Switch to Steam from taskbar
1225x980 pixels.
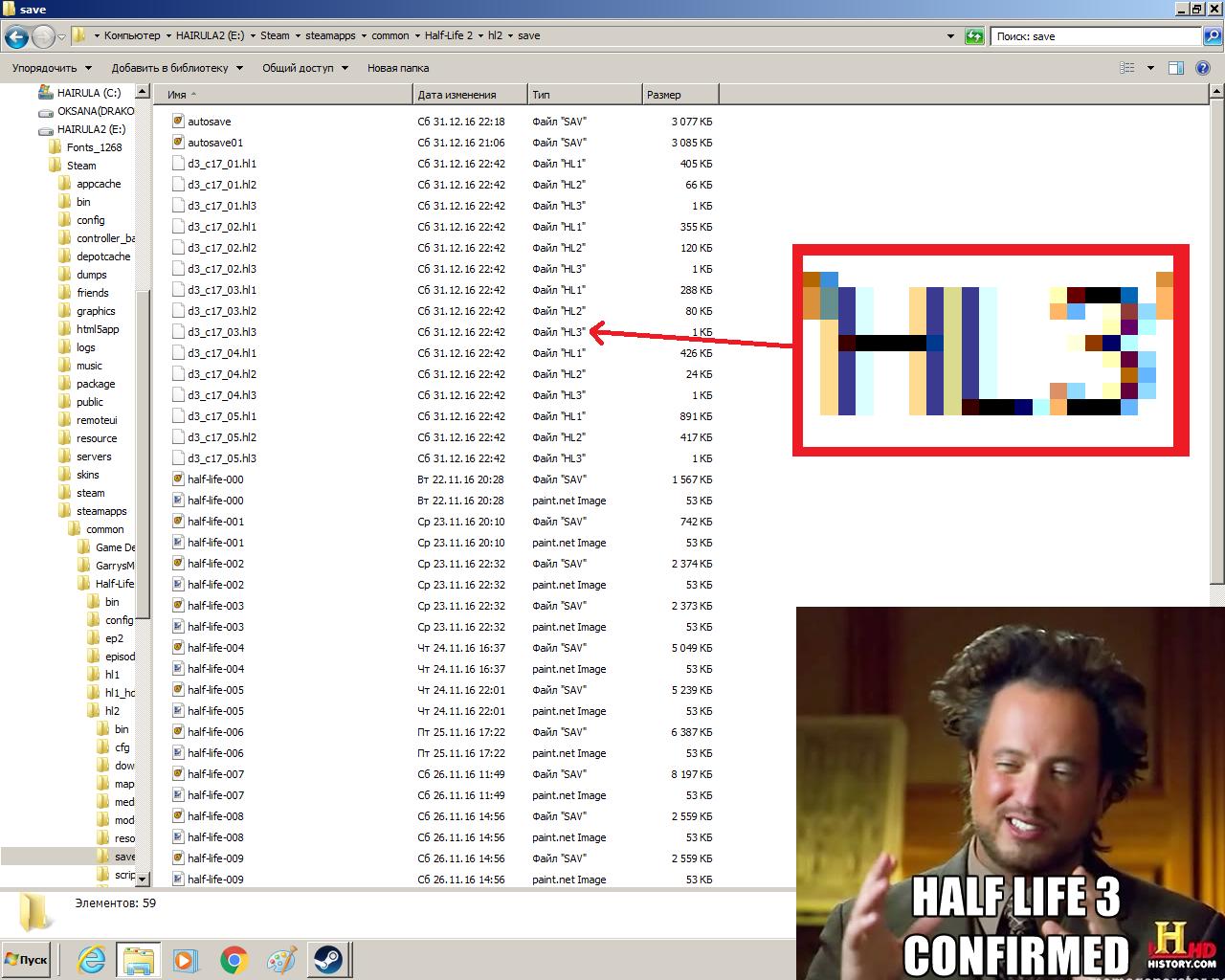tap(328, 959)
